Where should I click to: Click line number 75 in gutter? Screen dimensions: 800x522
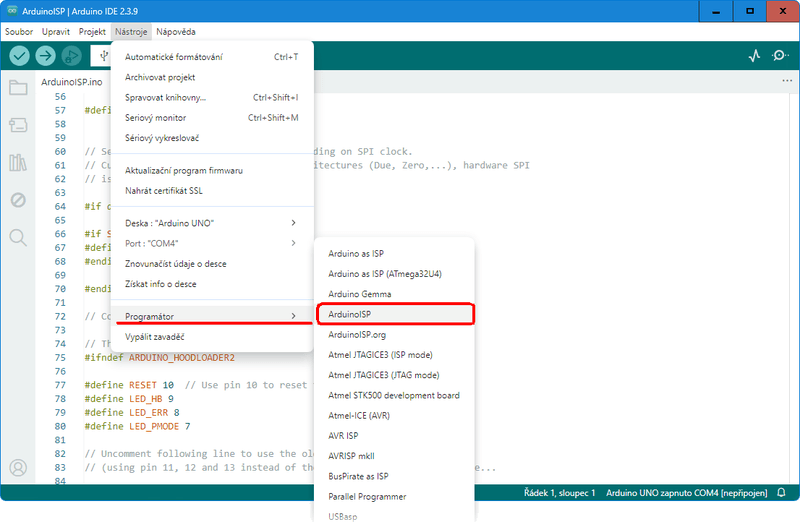(x=60, y=358)
